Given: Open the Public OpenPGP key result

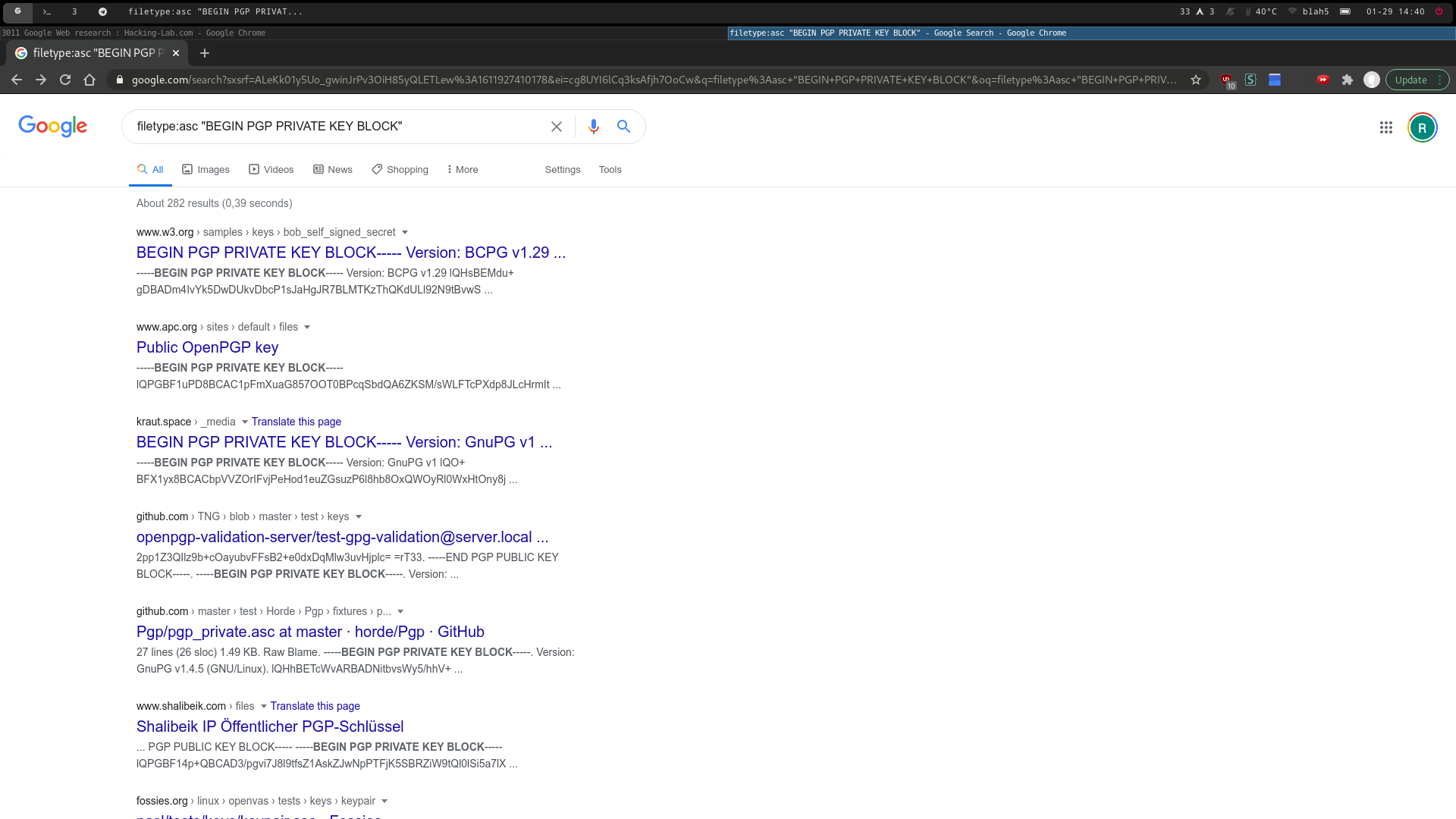Looking at the screenshot, I should point(207,347).
